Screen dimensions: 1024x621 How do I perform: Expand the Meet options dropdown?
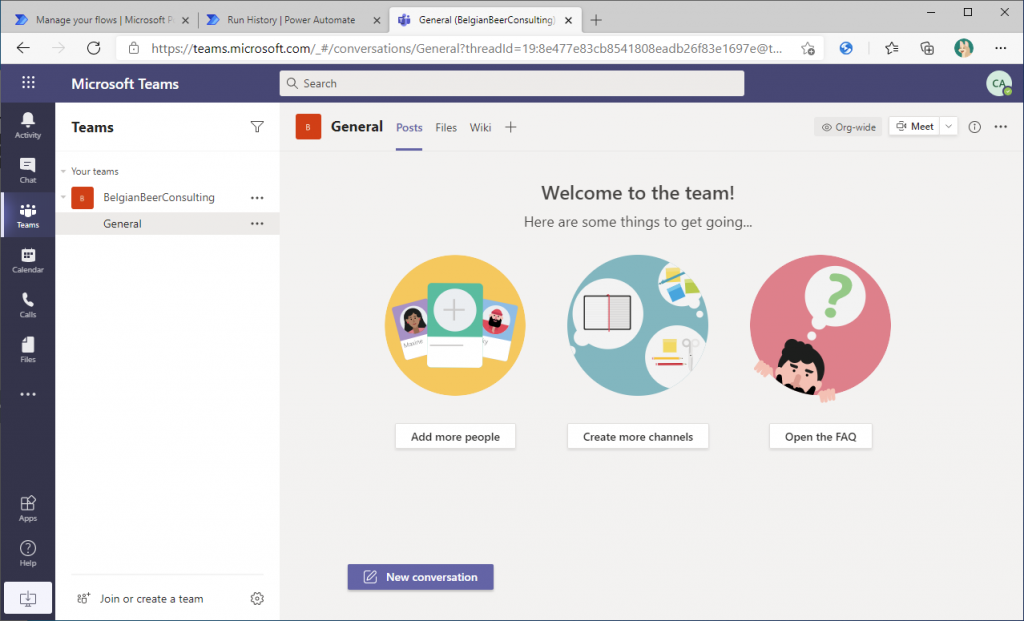tap(948, 127)
